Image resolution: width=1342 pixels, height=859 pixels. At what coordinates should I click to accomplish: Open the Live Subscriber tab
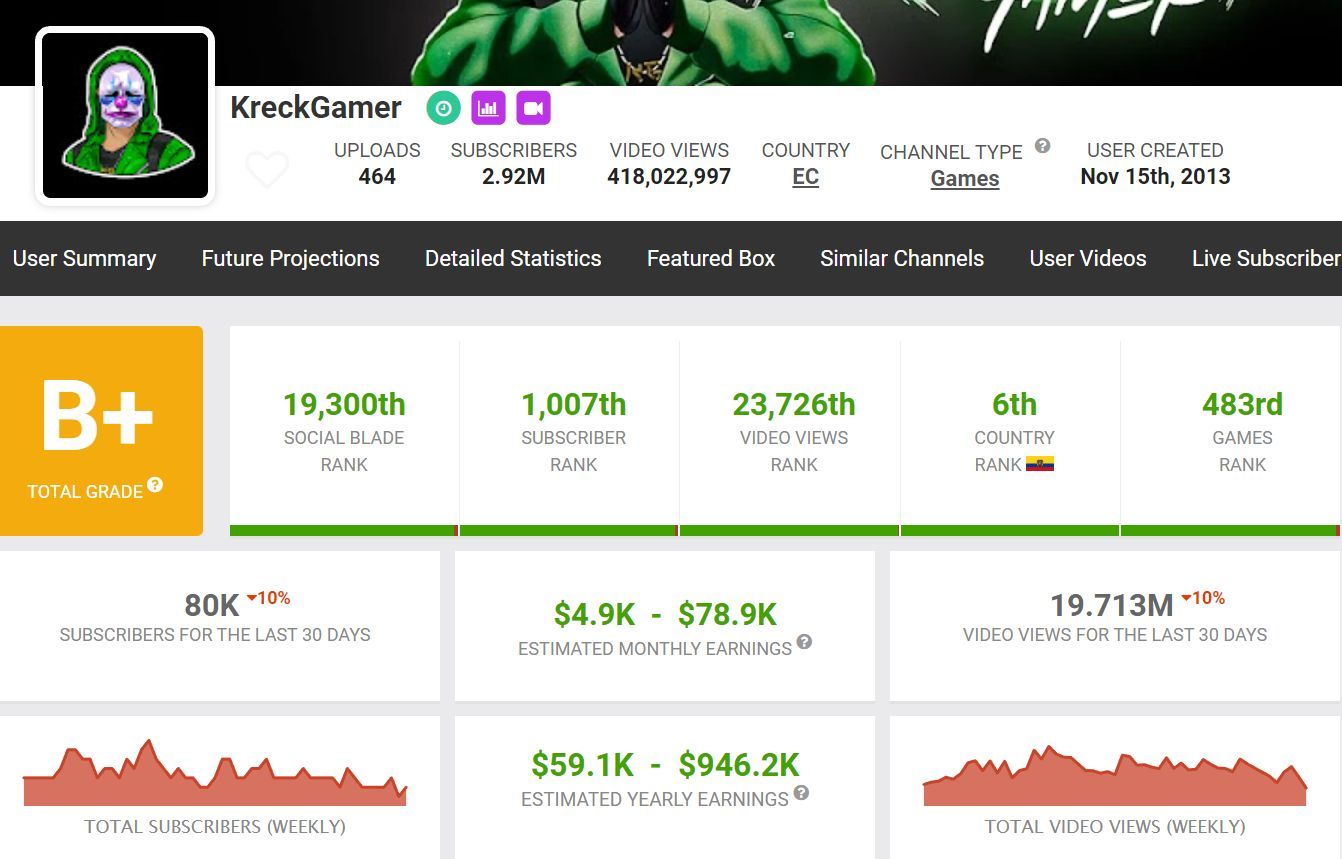pos(1266,258)
